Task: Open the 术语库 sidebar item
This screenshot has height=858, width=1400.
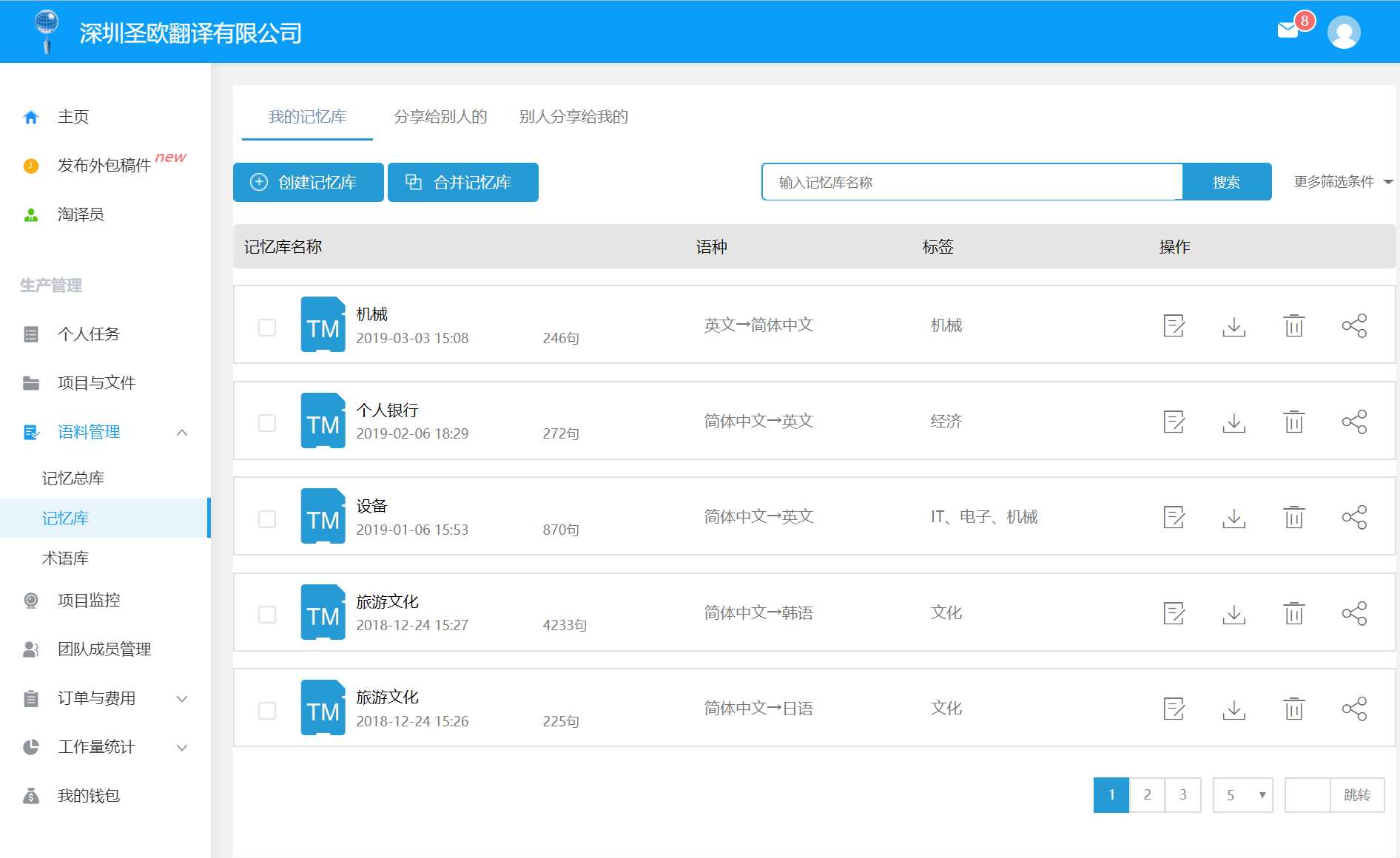Action: coord(66,558)
